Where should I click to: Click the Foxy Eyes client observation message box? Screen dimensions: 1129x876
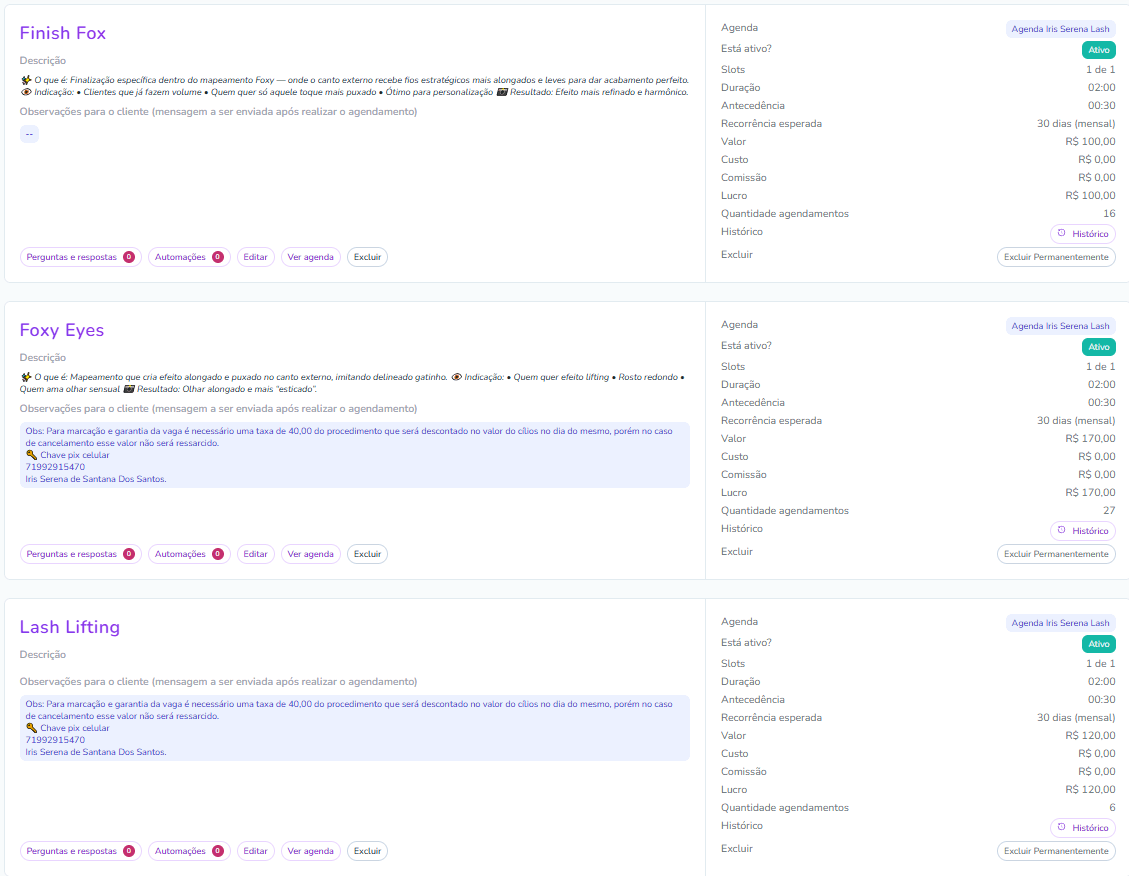[354, 455]
